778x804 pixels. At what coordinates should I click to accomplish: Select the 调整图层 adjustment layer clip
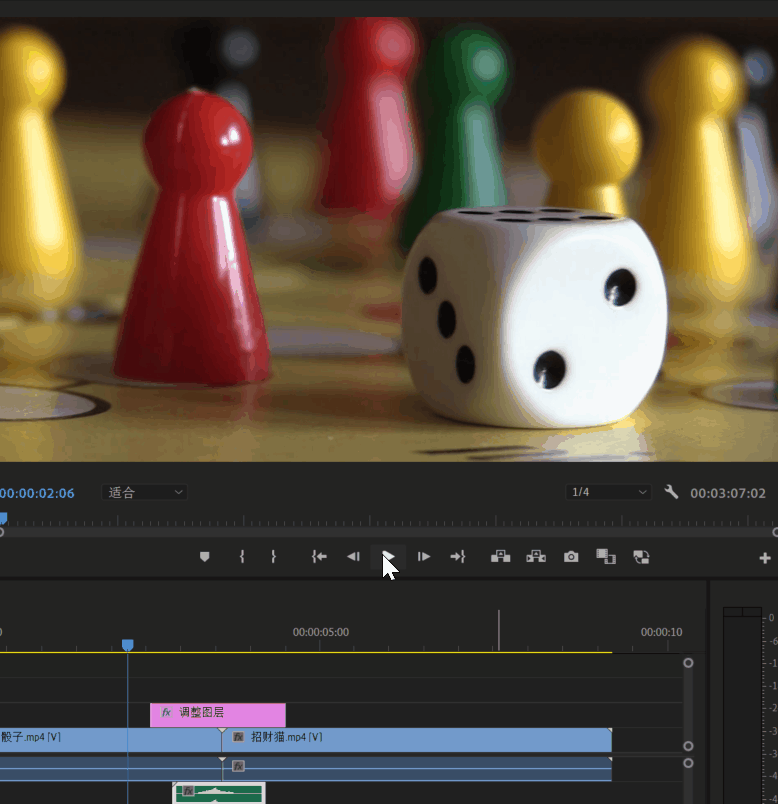click(x=218, y=715)
